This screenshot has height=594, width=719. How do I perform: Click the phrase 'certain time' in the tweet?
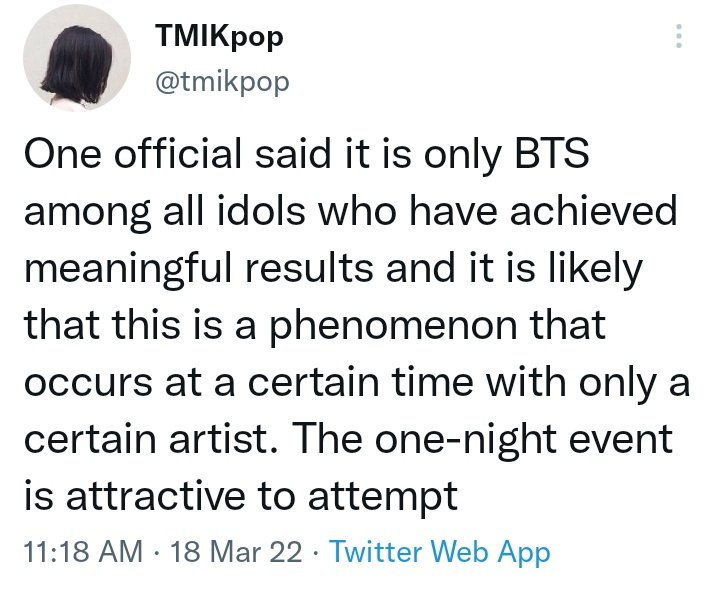pyautogui.click(x=361, y=382)
